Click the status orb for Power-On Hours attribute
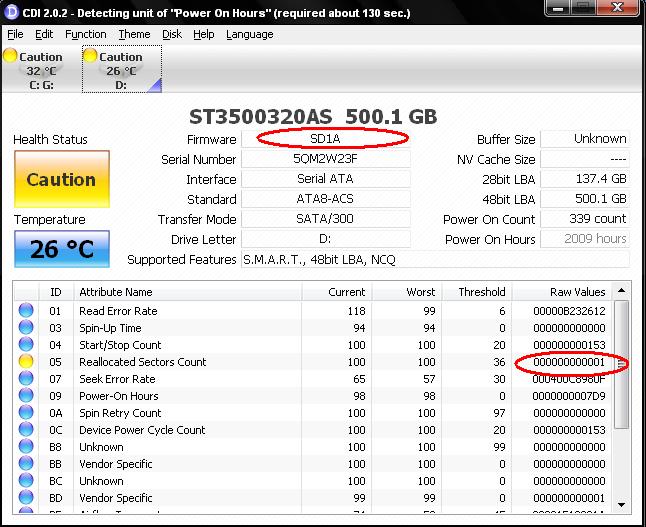 point(26,396)
